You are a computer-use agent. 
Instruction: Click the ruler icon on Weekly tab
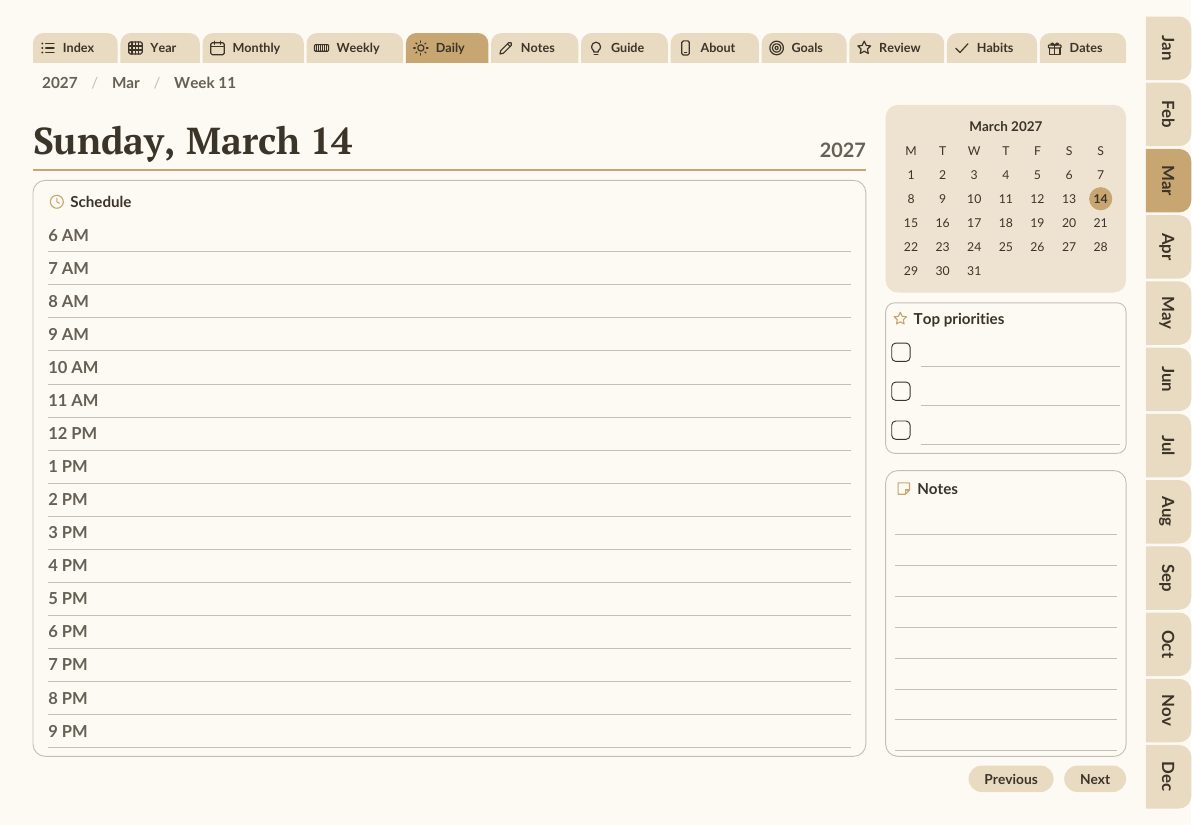click(322, 48)
